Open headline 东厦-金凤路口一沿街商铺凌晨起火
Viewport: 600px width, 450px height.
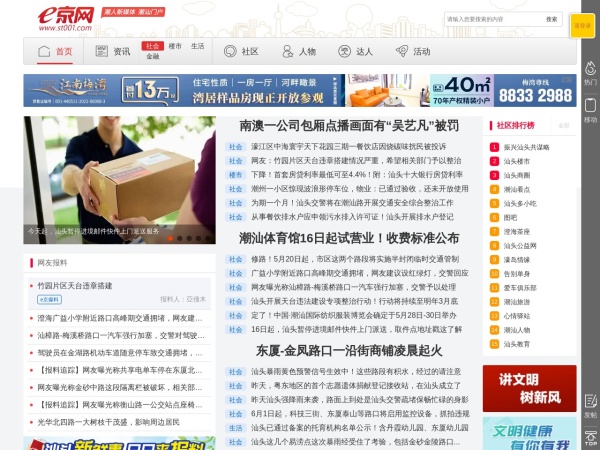pyautogui.click(x=349, y=351)
